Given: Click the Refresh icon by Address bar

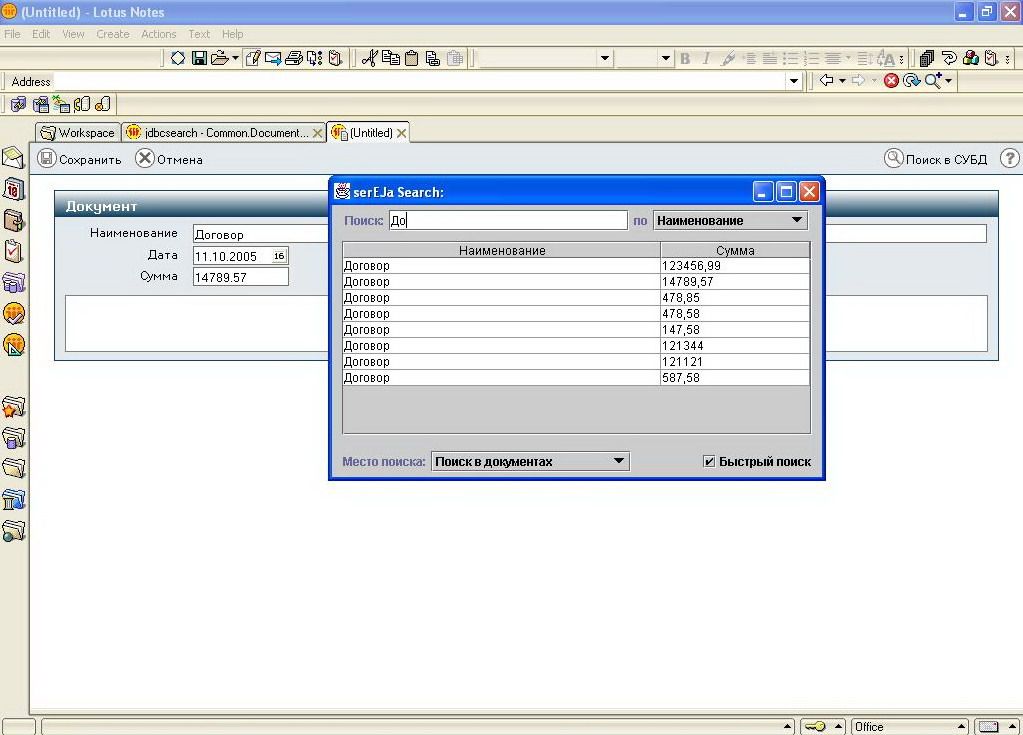Looking at the screenshot, I should click(911, 81).
